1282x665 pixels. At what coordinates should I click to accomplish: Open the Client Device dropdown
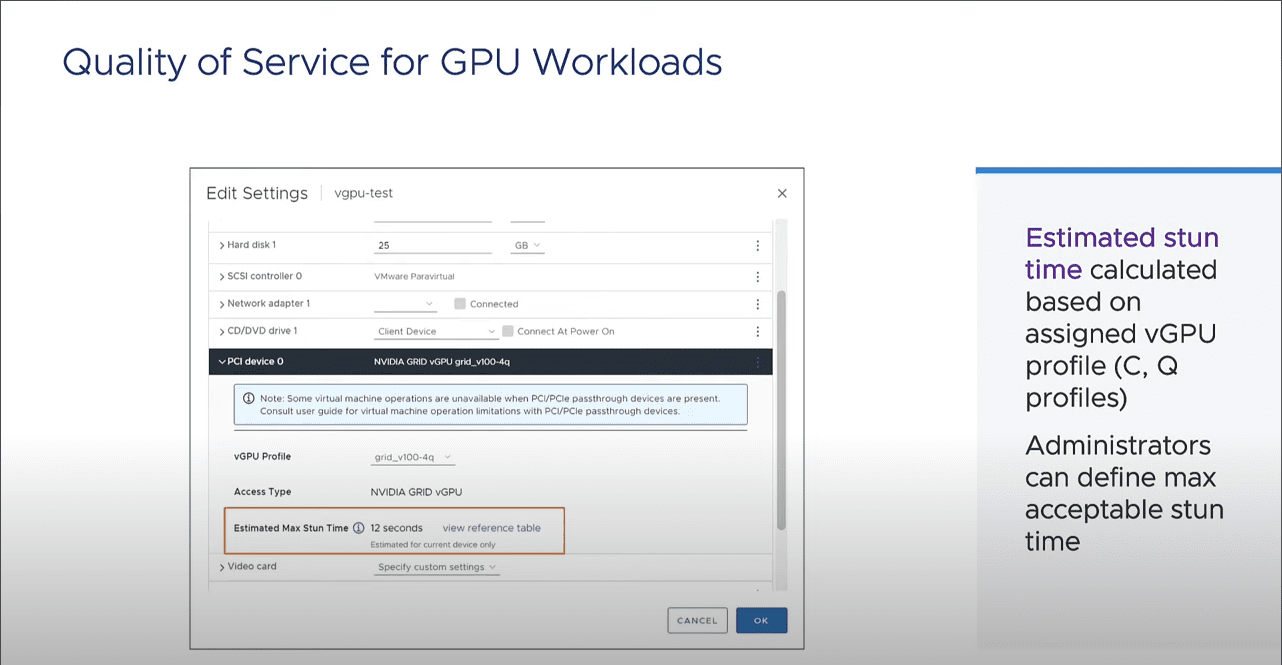pos(436,331)
